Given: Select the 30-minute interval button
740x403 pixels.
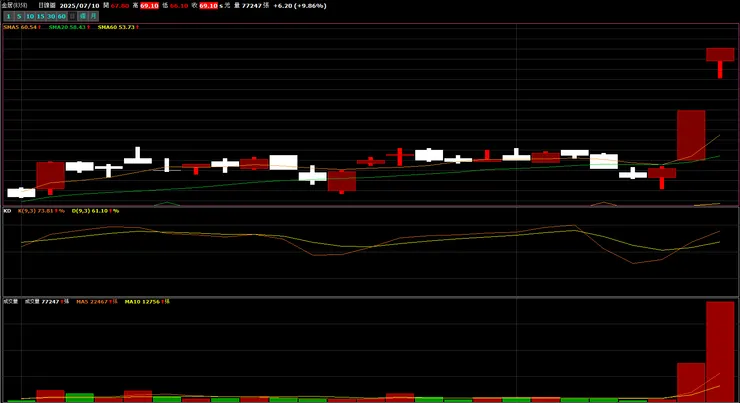Looking at the screenshot, I should coord(51,17).
